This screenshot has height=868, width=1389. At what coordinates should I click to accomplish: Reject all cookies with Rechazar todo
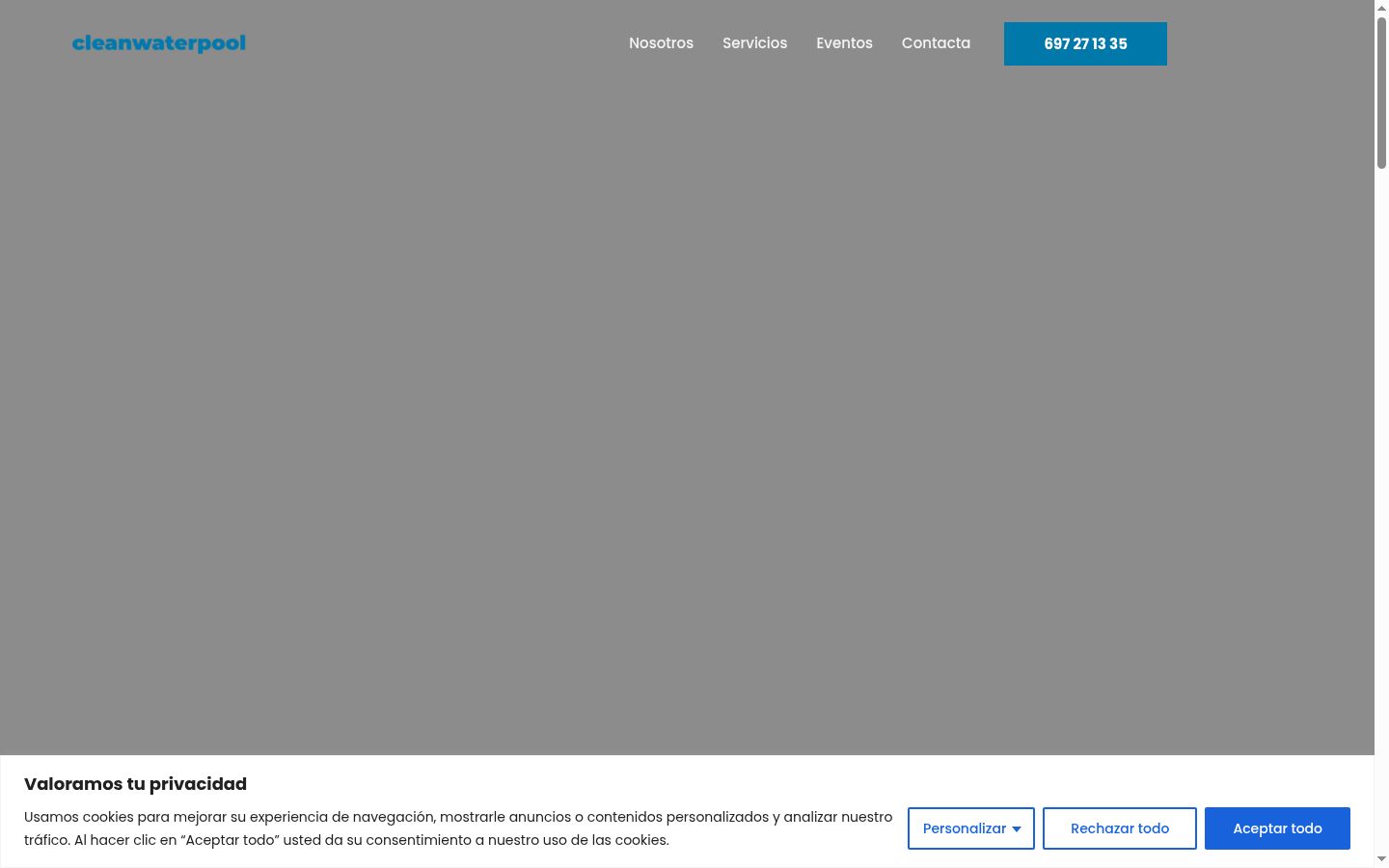tap(1120, 828)
